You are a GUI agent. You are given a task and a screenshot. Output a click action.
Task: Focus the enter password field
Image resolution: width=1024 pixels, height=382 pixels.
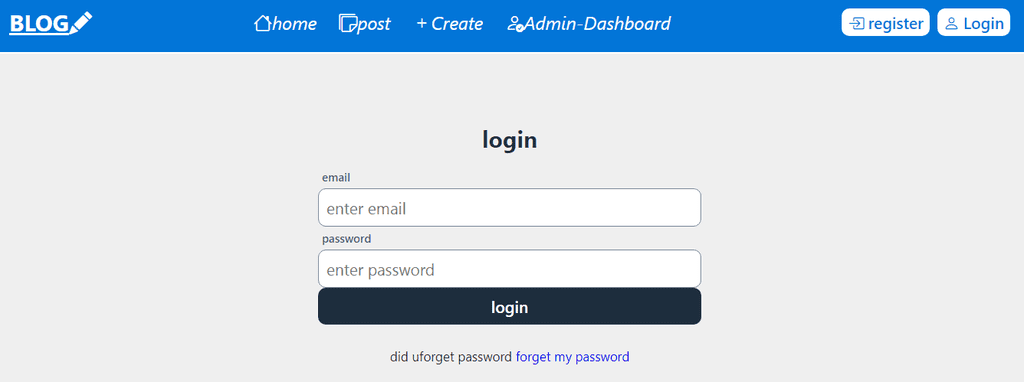[x=509, y=268]
